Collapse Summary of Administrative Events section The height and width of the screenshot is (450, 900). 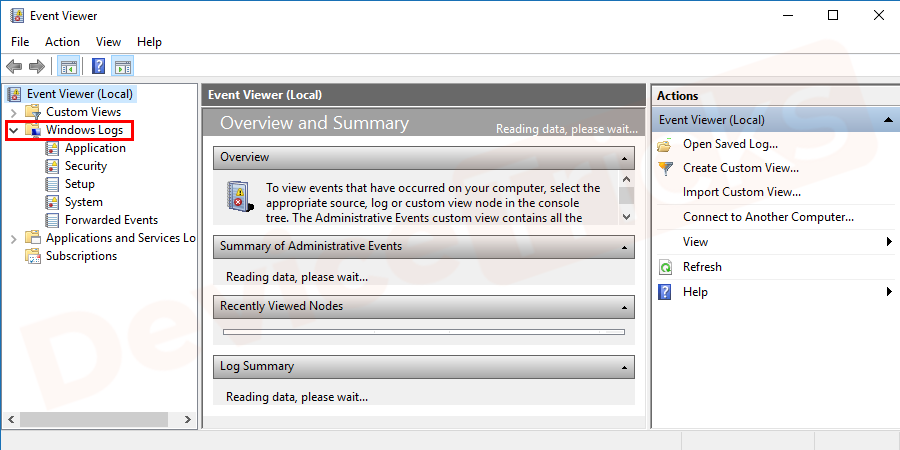pos(624,247)
